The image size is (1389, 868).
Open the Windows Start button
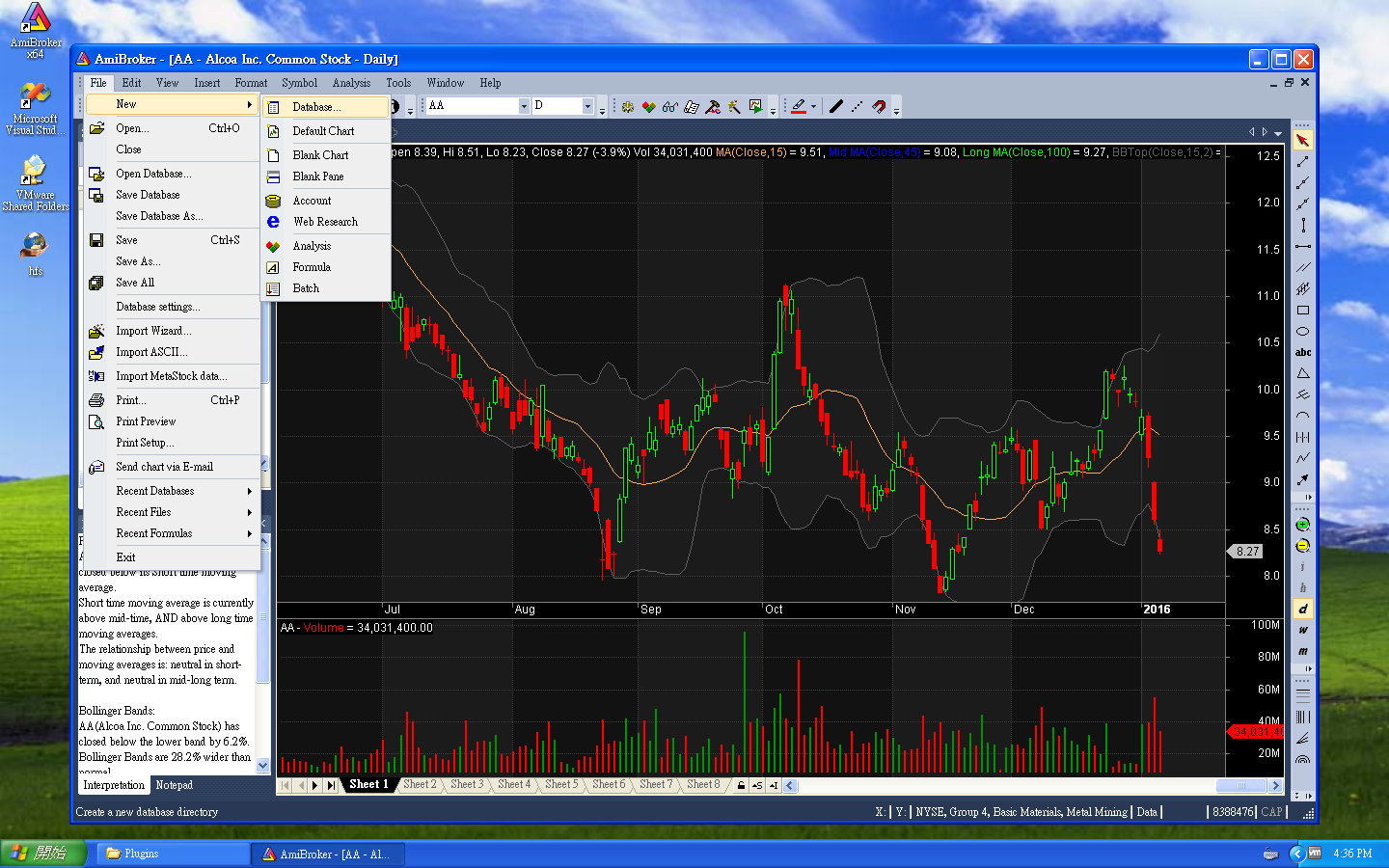[x=43, y=854]
